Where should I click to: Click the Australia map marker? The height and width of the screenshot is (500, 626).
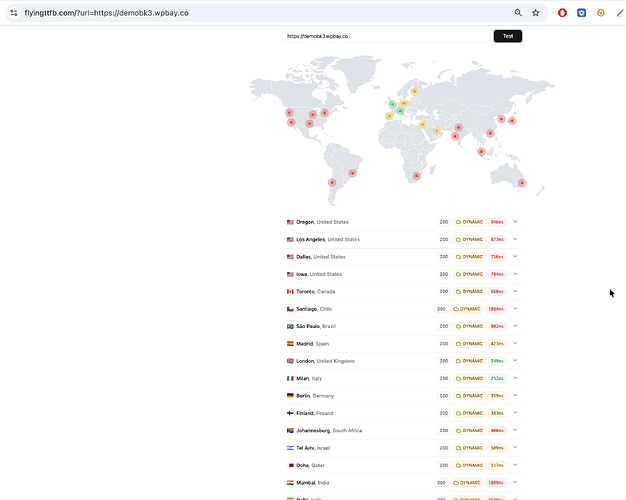click(x=522, y=183)
